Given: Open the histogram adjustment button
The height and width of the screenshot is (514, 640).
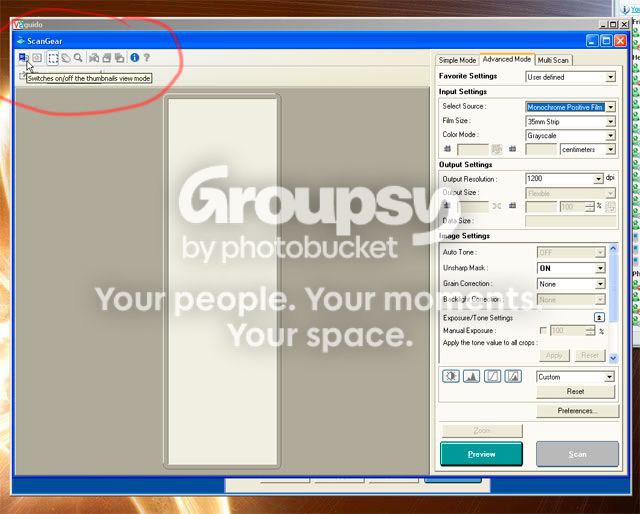Looking at the screenshot, I should pyautogui.click(x=471, y=376).
